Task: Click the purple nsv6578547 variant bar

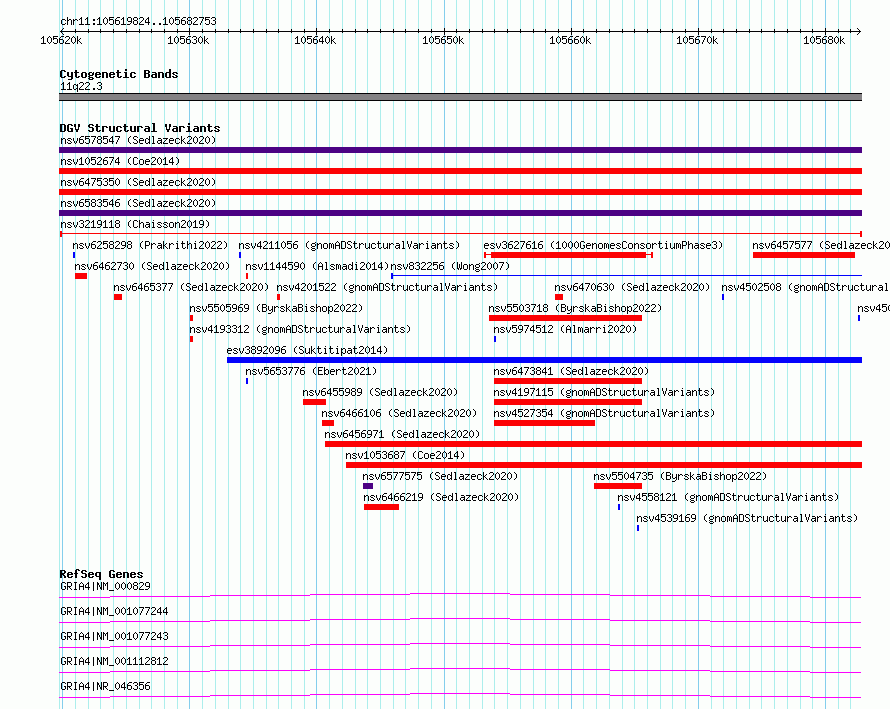Action: (x=460, y=150)
